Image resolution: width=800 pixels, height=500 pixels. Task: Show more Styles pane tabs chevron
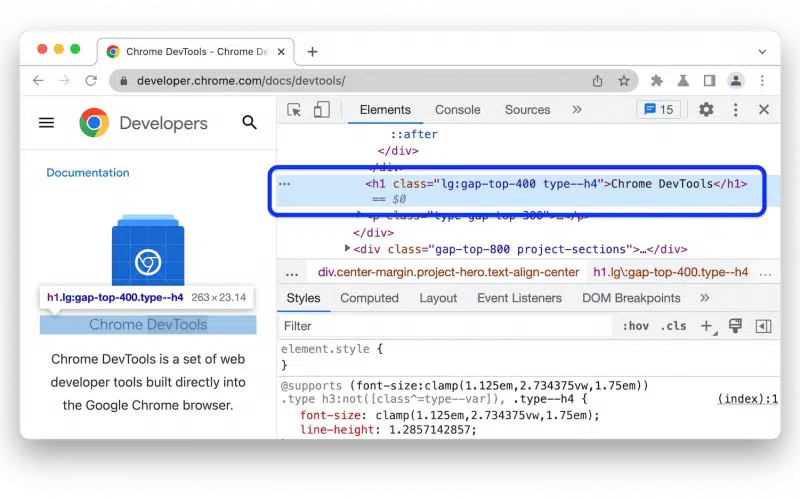pos(704,298)
